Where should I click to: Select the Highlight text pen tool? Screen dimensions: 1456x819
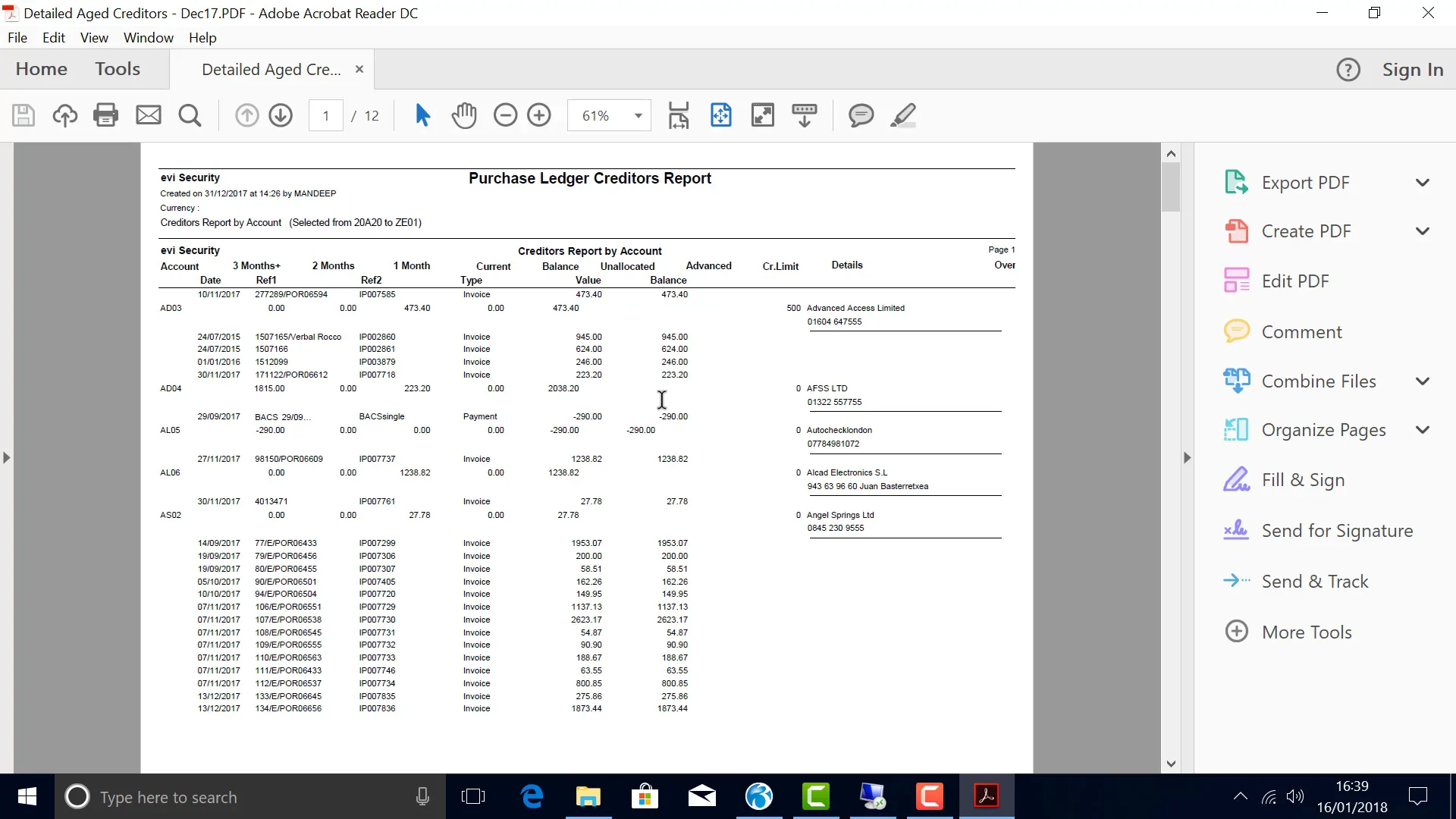(903, 115)
